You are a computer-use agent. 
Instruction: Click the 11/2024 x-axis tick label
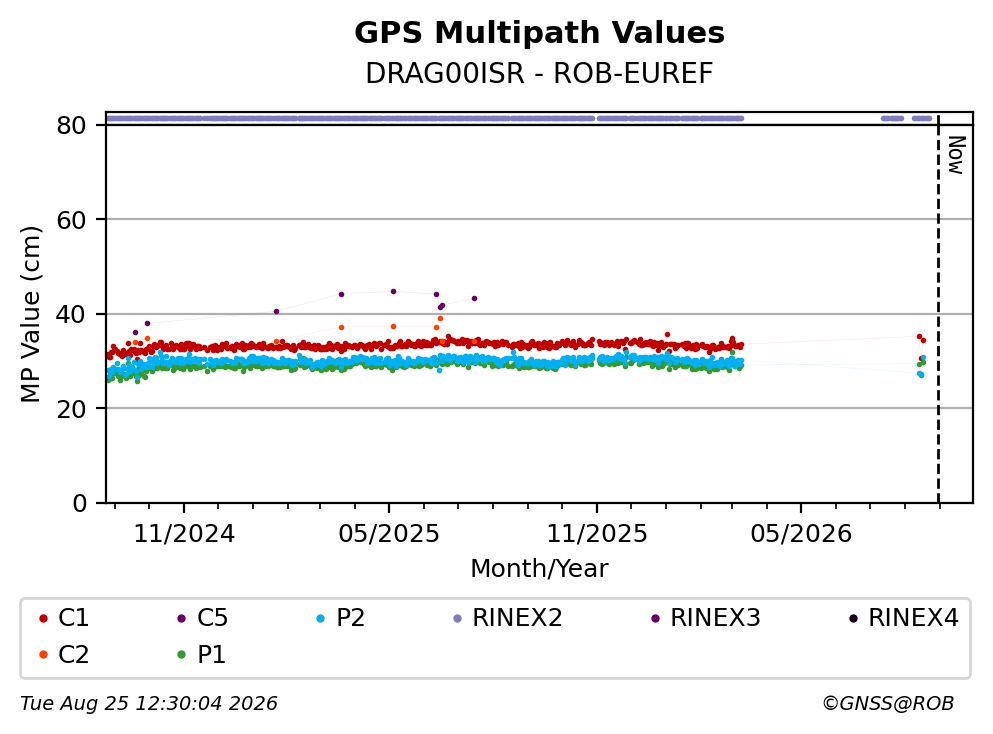pyautogui.click(x=184, y=534)
